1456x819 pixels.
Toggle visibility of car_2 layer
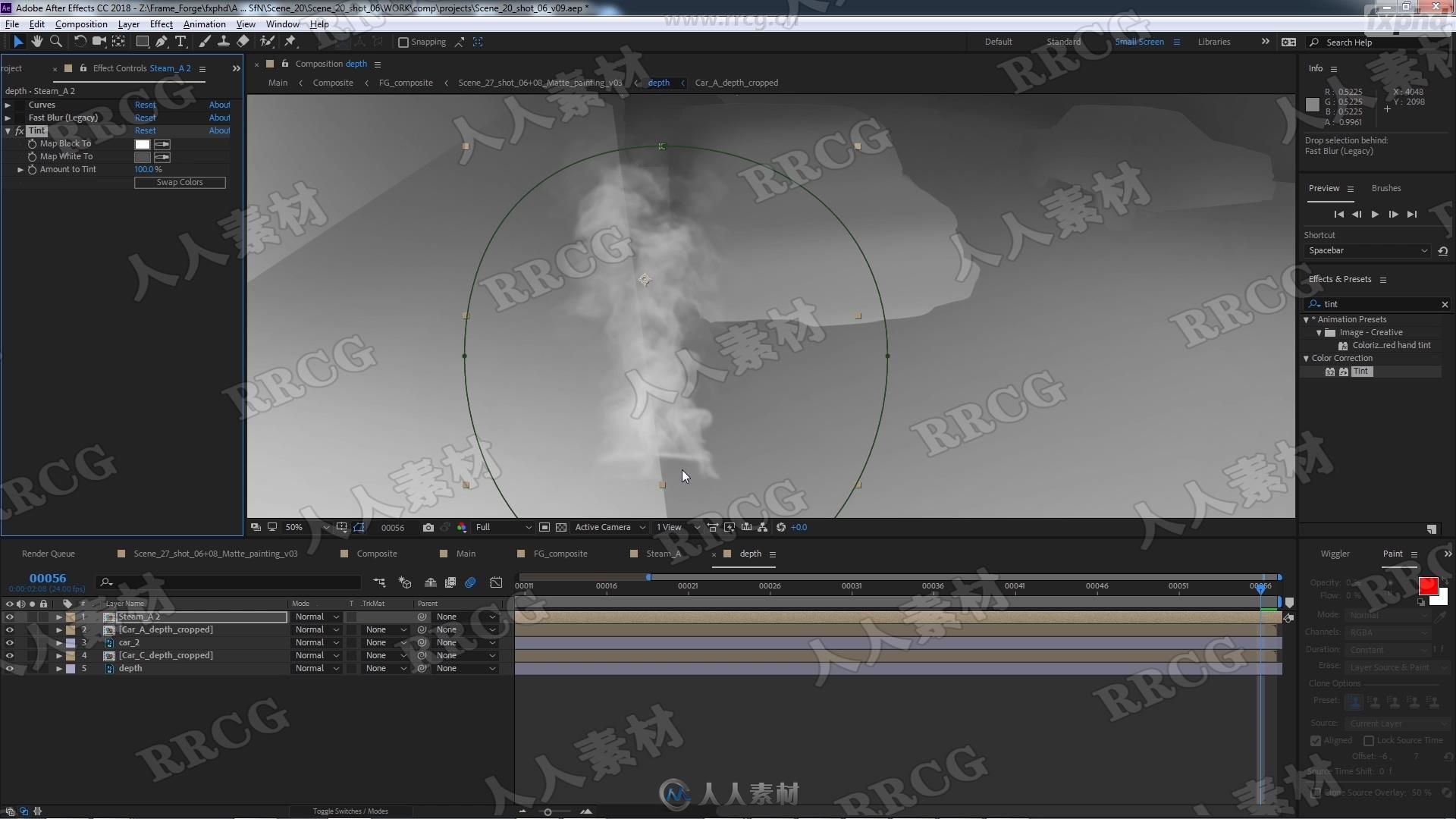9,643
